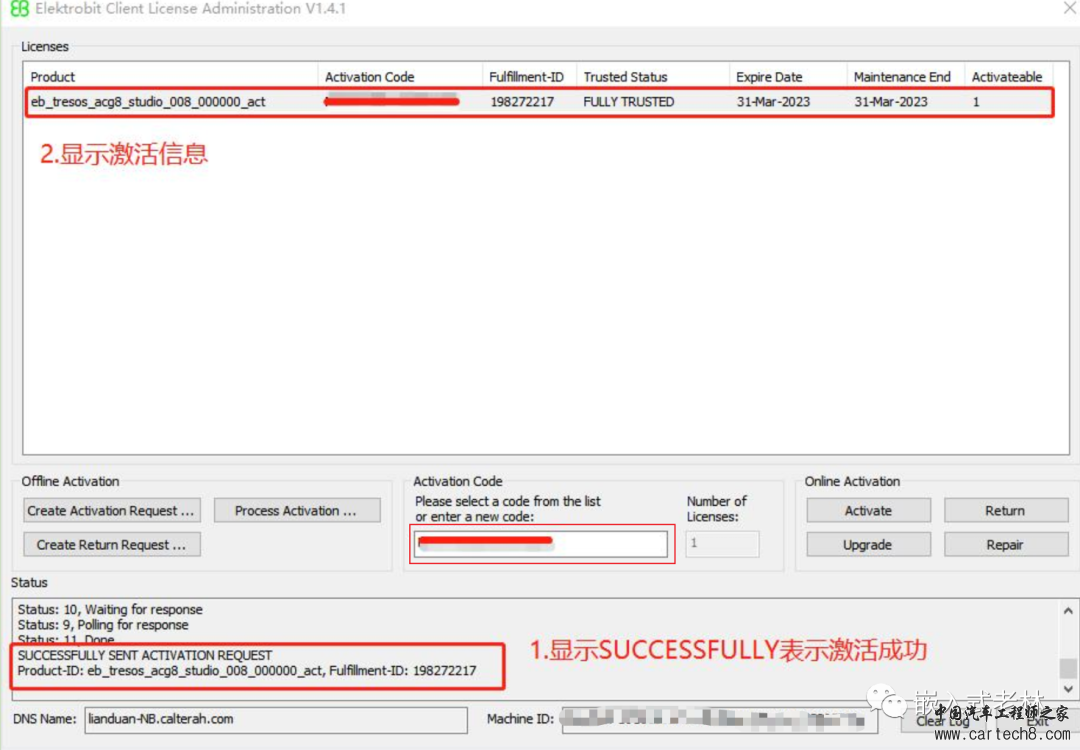Click the FULLY TRUSTED status cell
This screenshot has width=1080, height=750.
(629, 102)
